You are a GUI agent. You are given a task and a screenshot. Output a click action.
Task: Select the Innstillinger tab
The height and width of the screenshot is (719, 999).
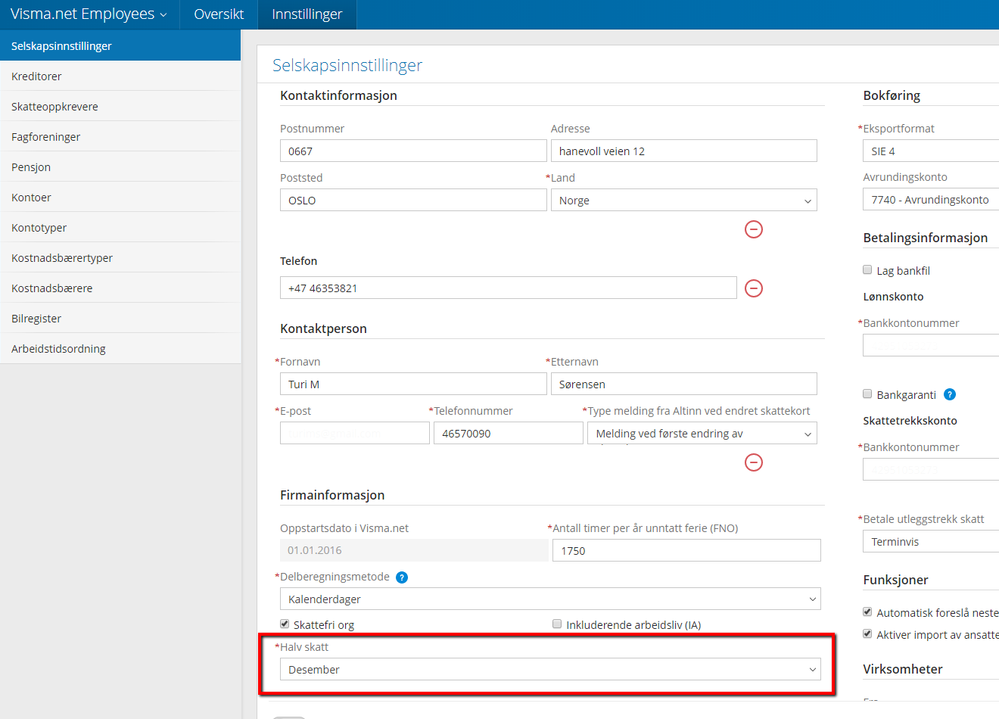(x=307, y=14)
